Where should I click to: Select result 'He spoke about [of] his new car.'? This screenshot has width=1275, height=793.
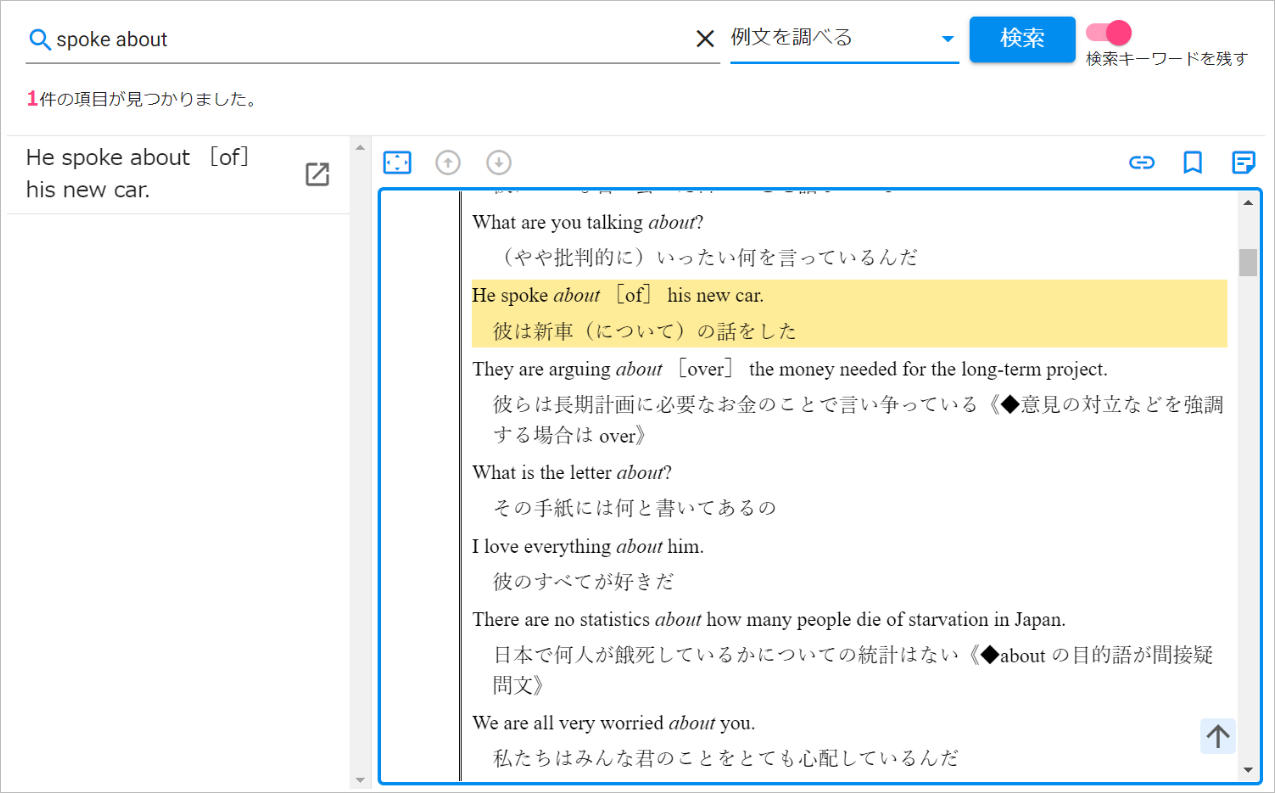click(178, 174)
